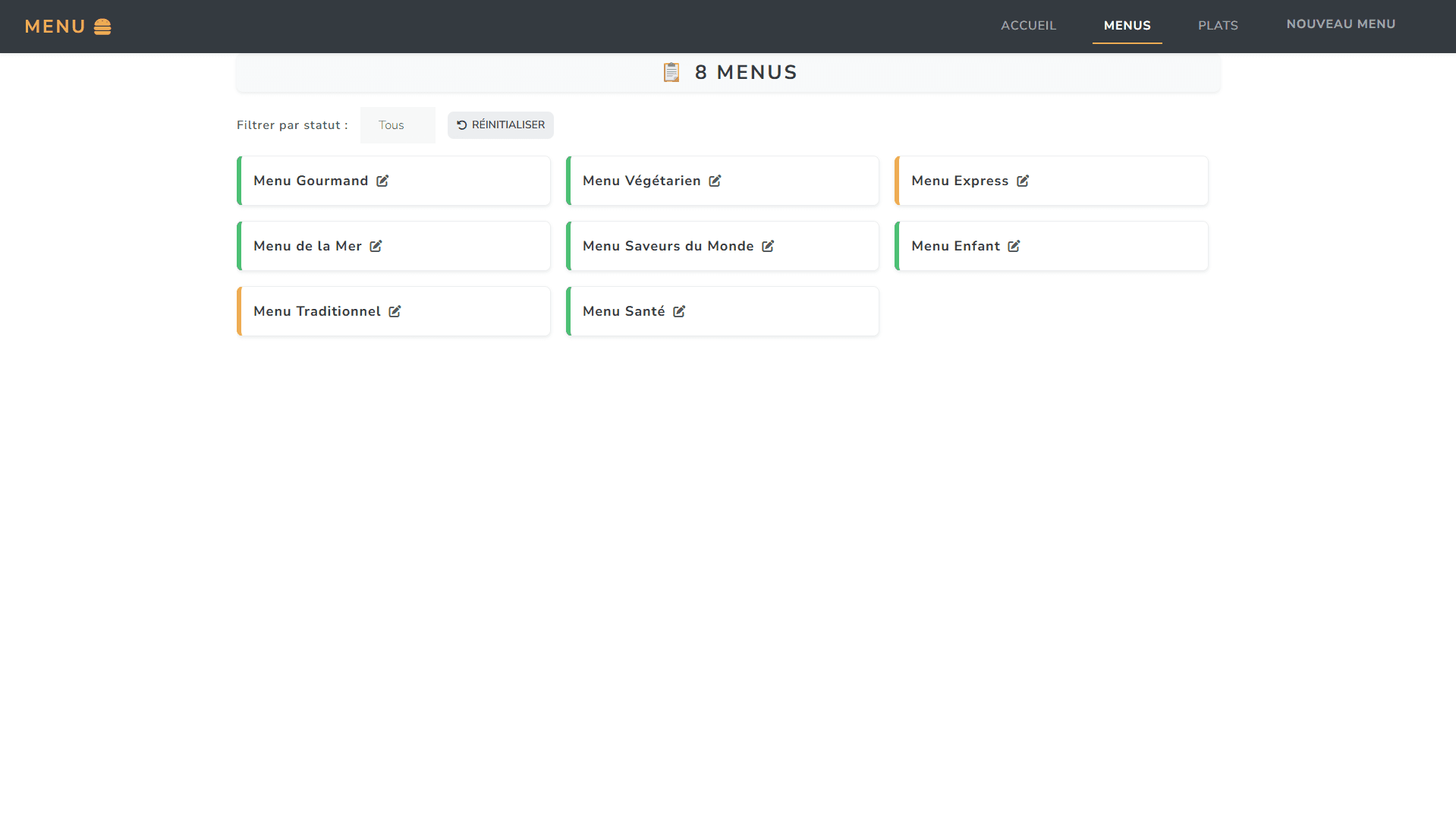Select the Menus tab in navbar
The width and height of the screenshot is (1456, 819).
point(1127,26)
